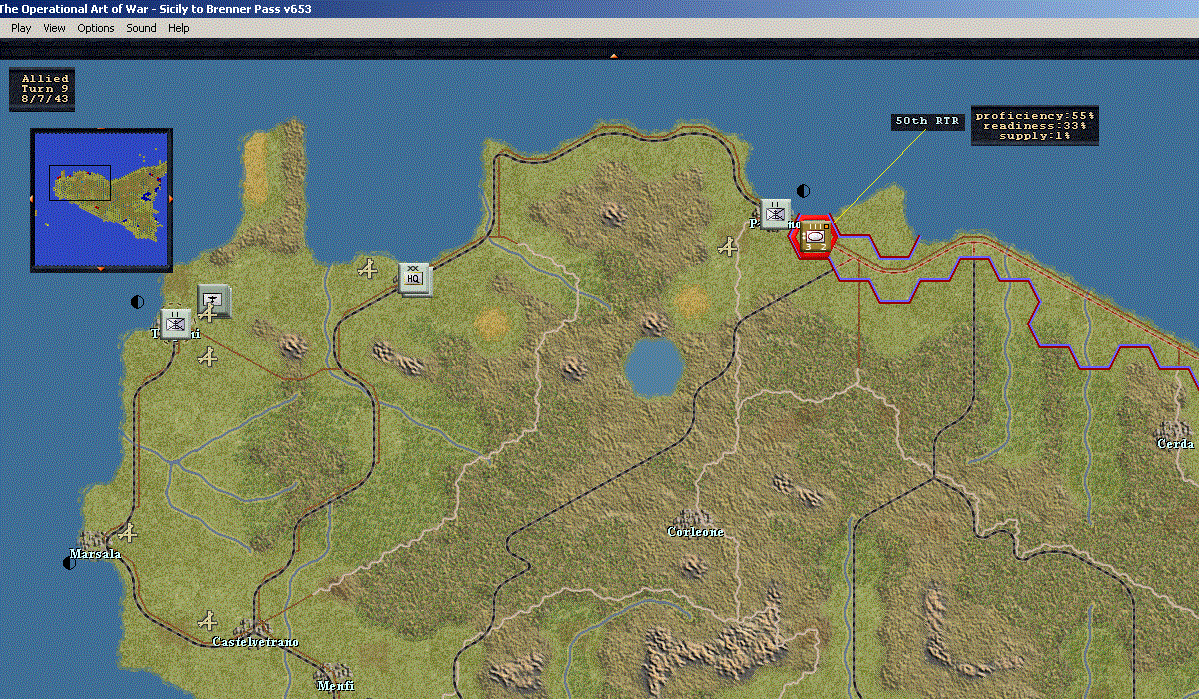Click the Cerda city label
Screen dimensions: 1199x699
pos(1175,444)
